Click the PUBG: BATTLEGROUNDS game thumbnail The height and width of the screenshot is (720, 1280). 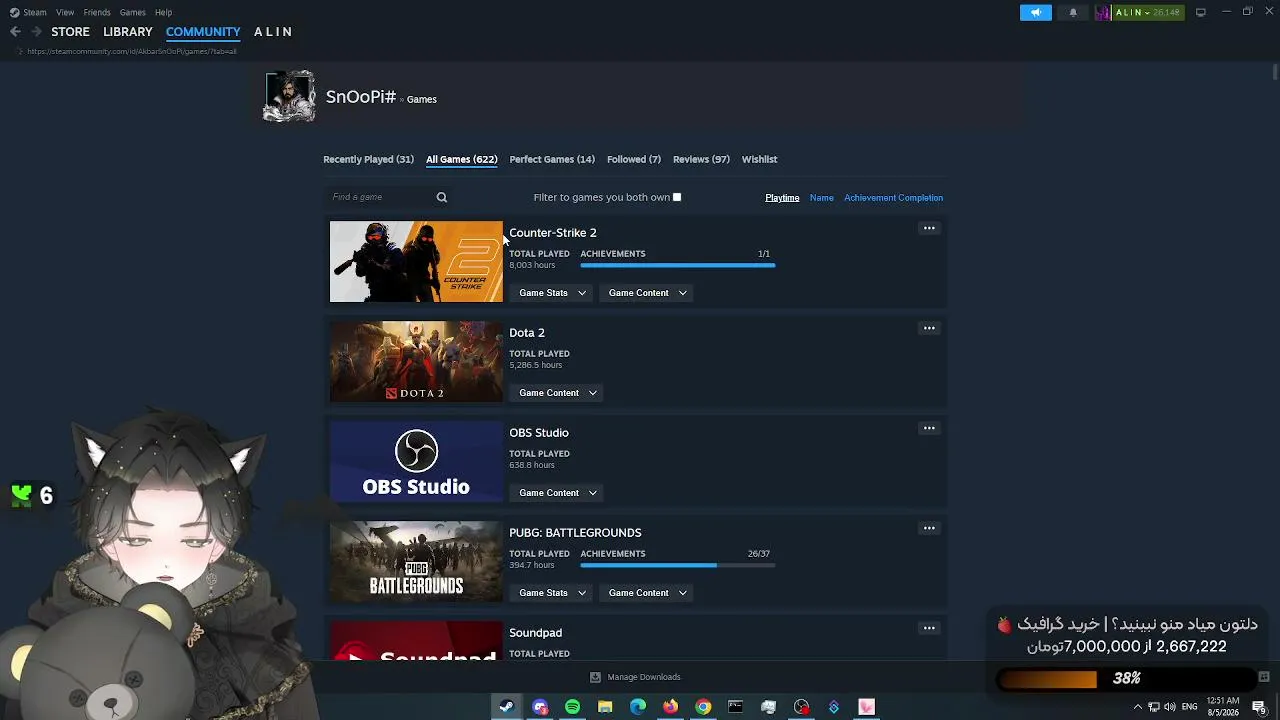point(416,561)
